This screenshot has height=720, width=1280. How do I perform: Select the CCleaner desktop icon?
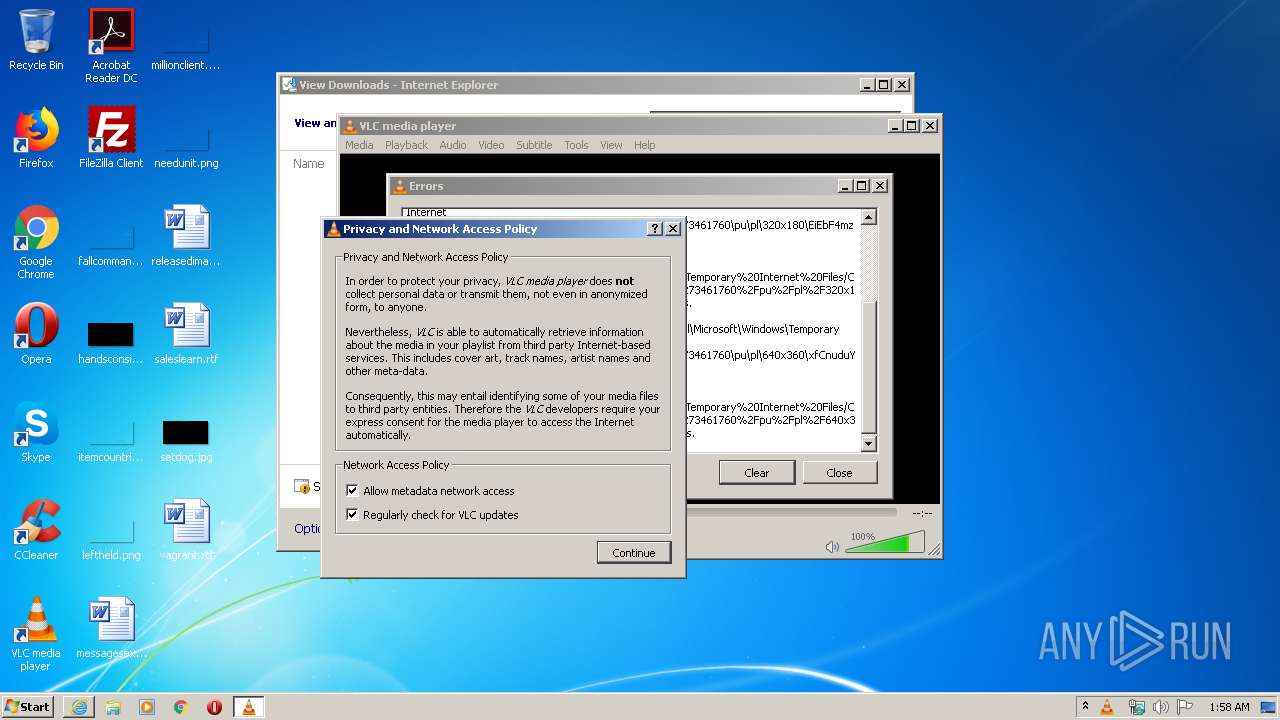(x=36, y=530)
